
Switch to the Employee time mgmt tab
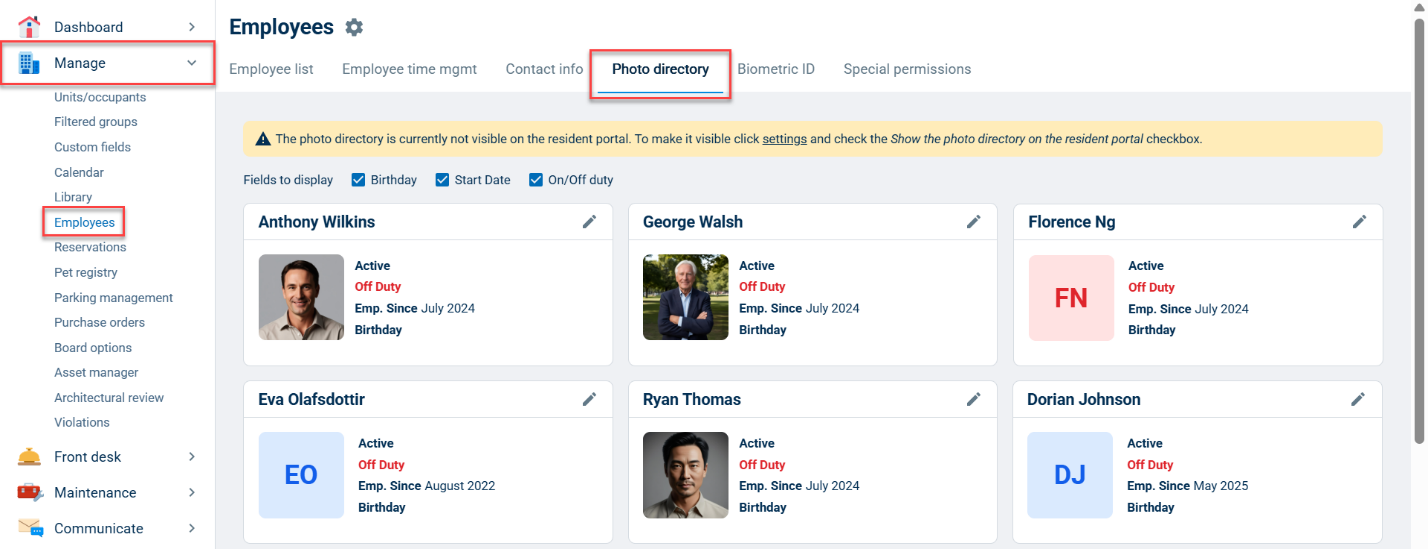click(x=409, y=69)
